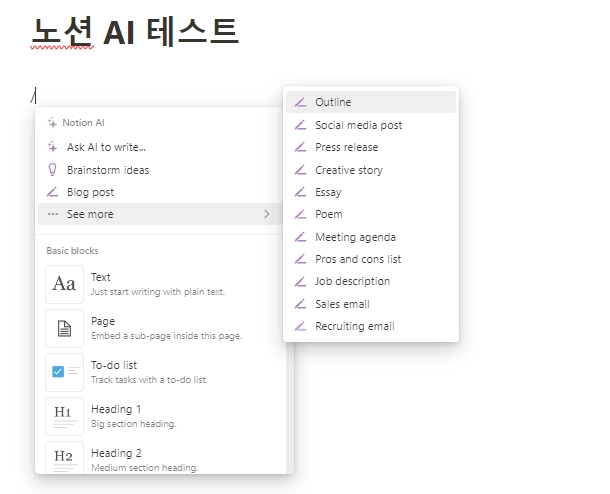Select Pros and cons list
This screenshot has width=610, height=494.
pos(358,259)
